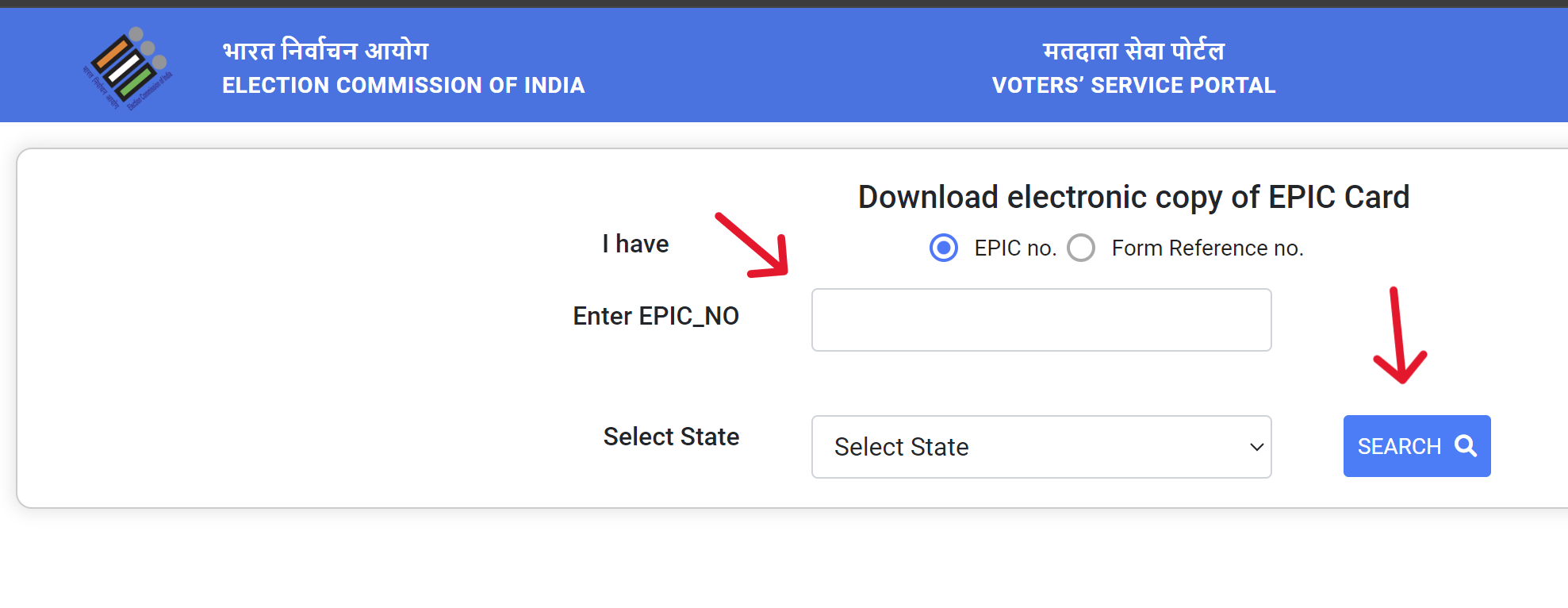Click the Select State label on the left
Image resolution: width=1568 pixels, height=608 pixels.
pos(671,437)
